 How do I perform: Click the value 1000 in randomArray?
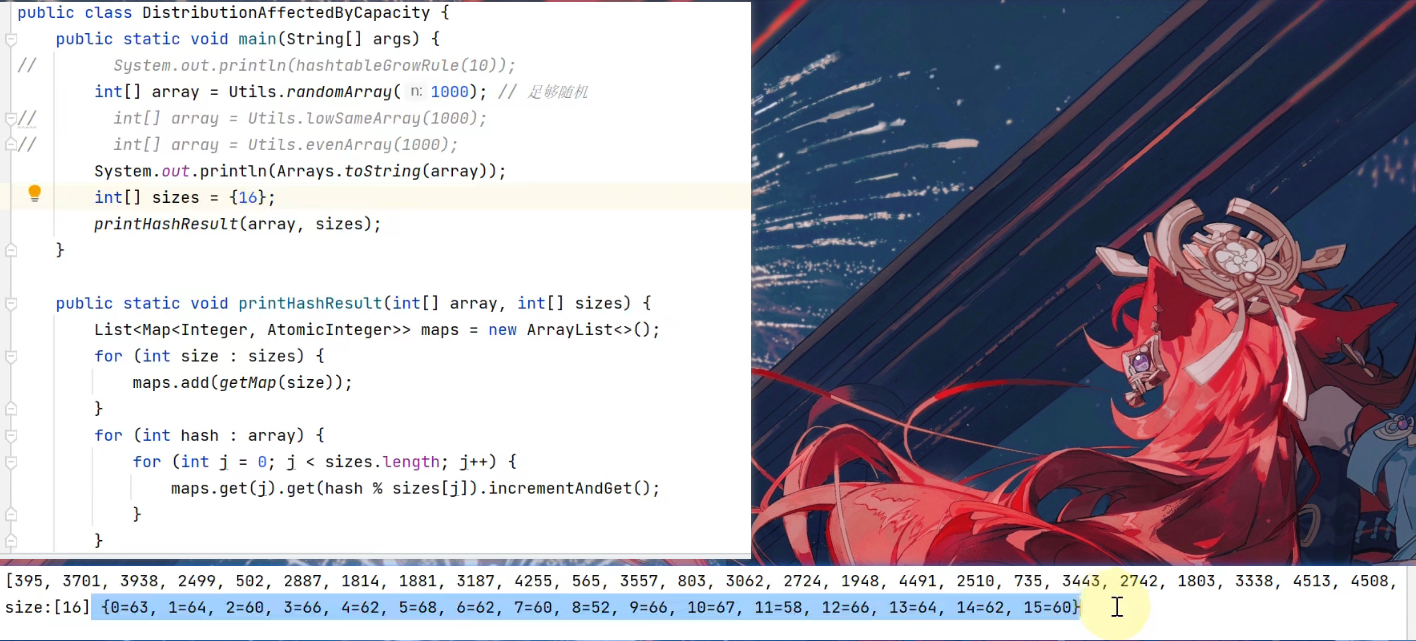[449, 92]
